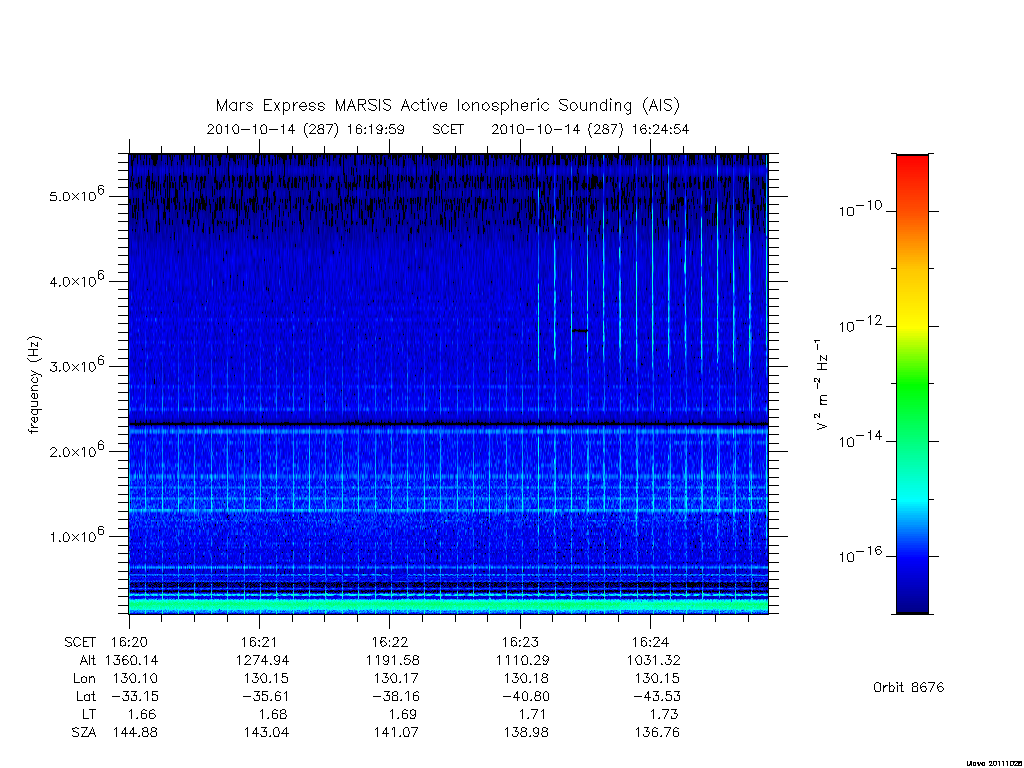Click SZA value 143.04
Screen dimensions: 1024x768
(266, 733)
